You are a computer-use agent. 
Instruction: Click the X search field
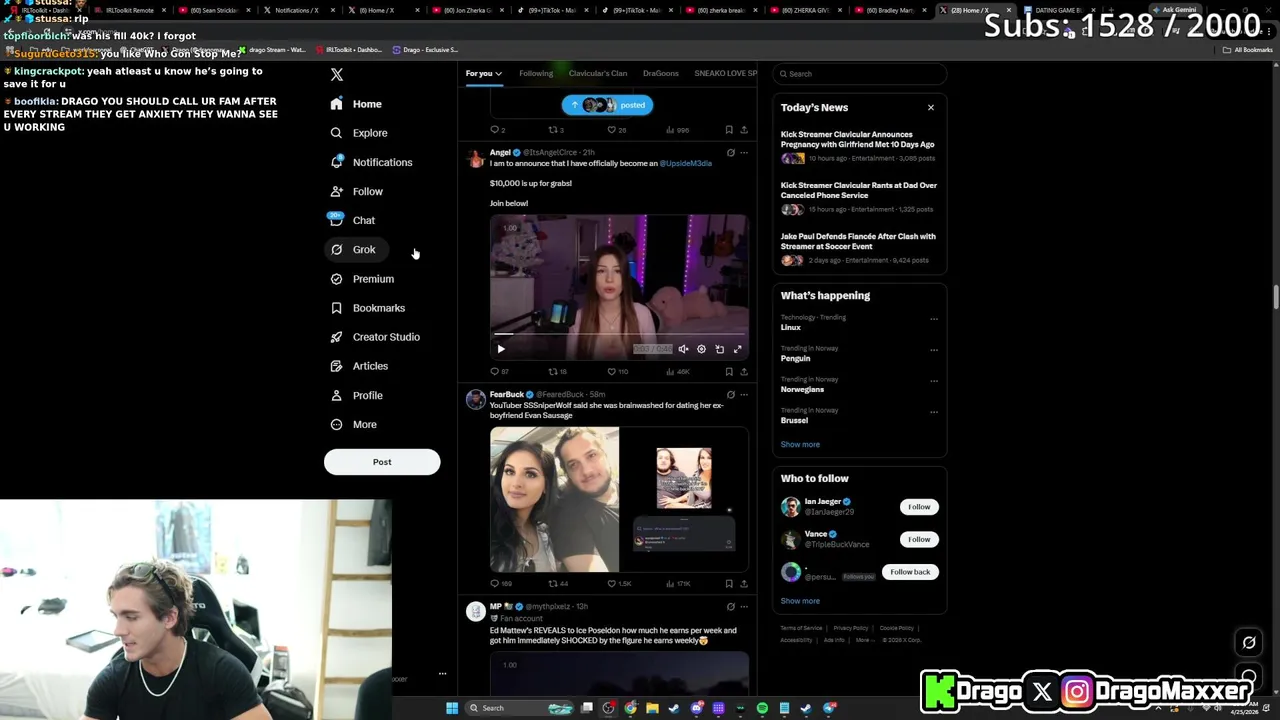pyautogui.click(x=860, y=74)
